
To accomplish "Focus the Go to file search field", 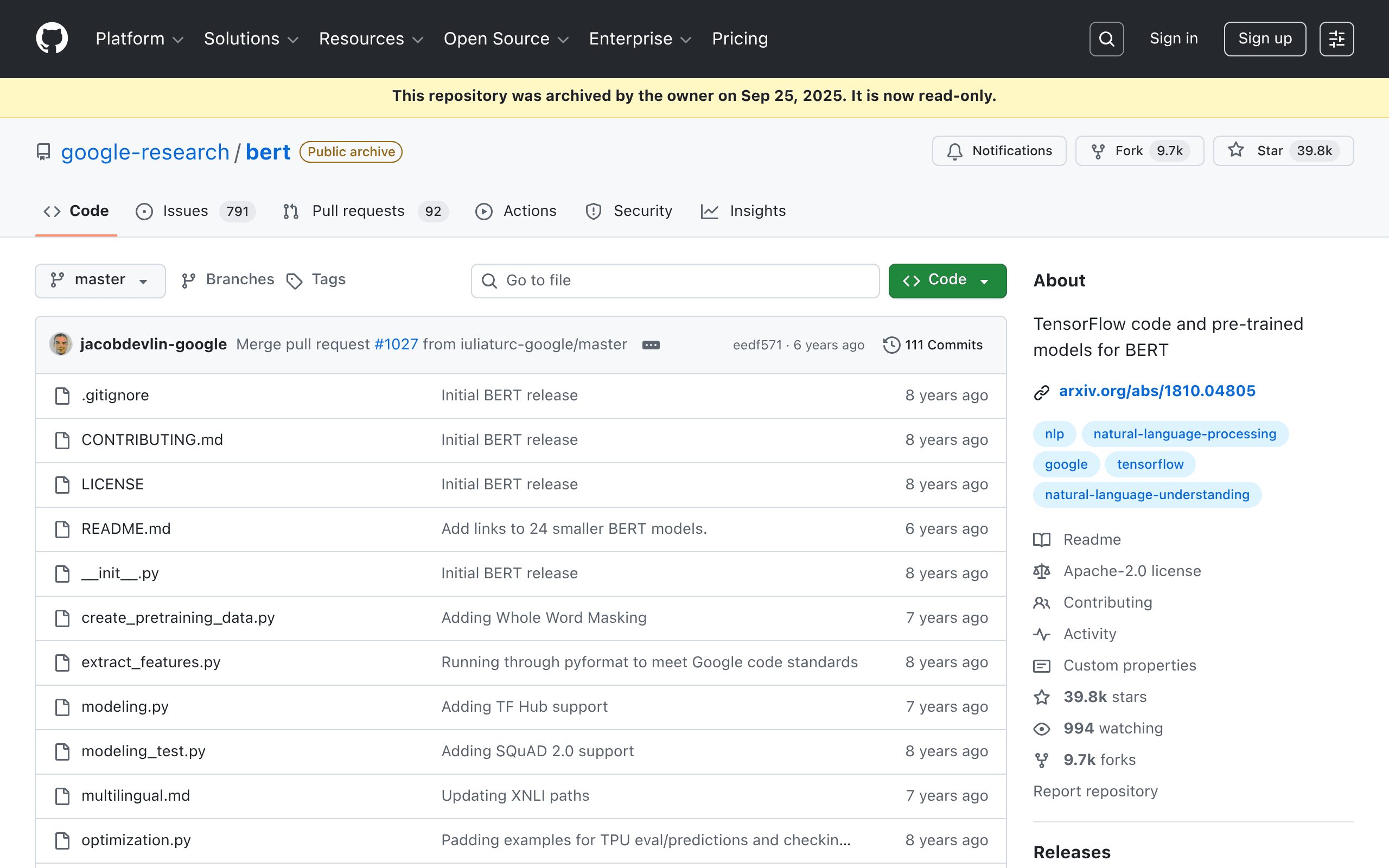I will [x=675, y=280].
